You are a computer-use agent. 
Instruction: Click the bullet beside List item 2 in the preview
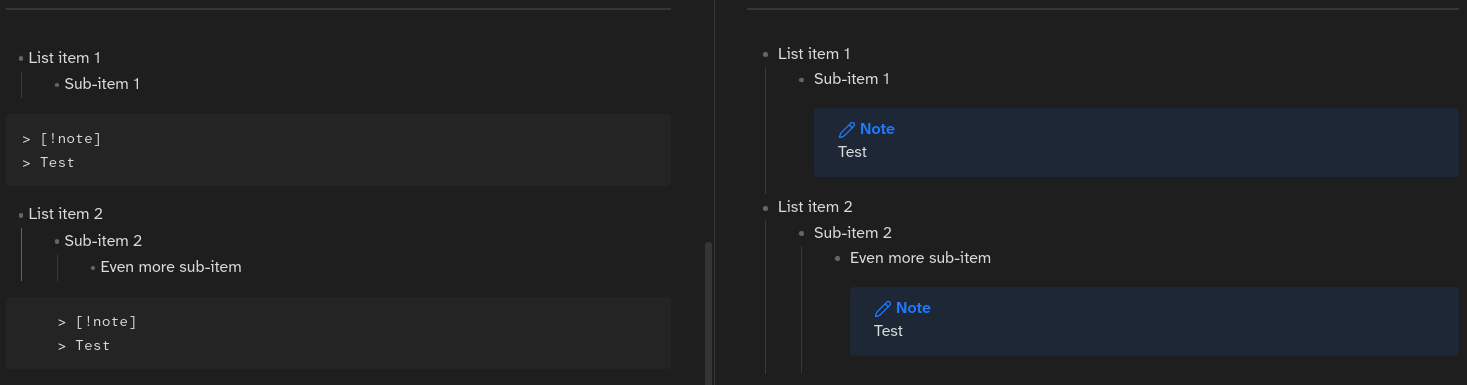click(766, 207)
